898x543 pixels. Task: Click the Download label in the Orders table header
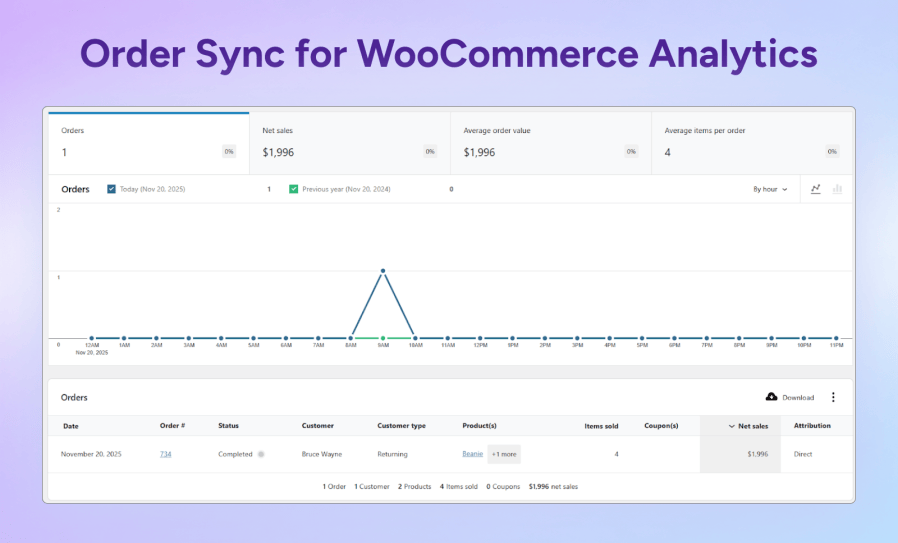click(798, 398)
